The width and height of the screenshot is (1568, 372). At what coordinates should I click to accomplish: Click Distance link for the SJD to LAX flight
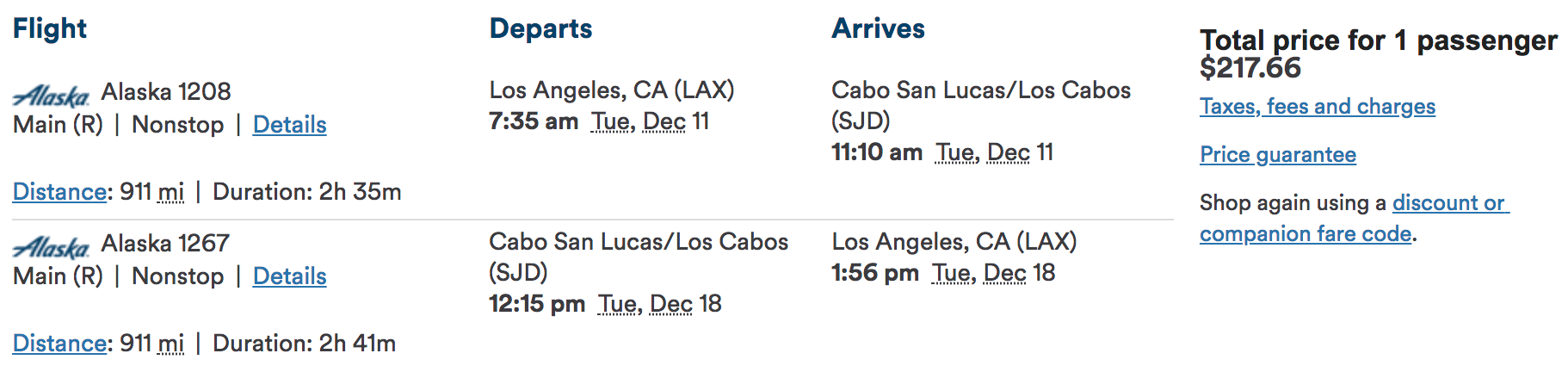(59, 344)
